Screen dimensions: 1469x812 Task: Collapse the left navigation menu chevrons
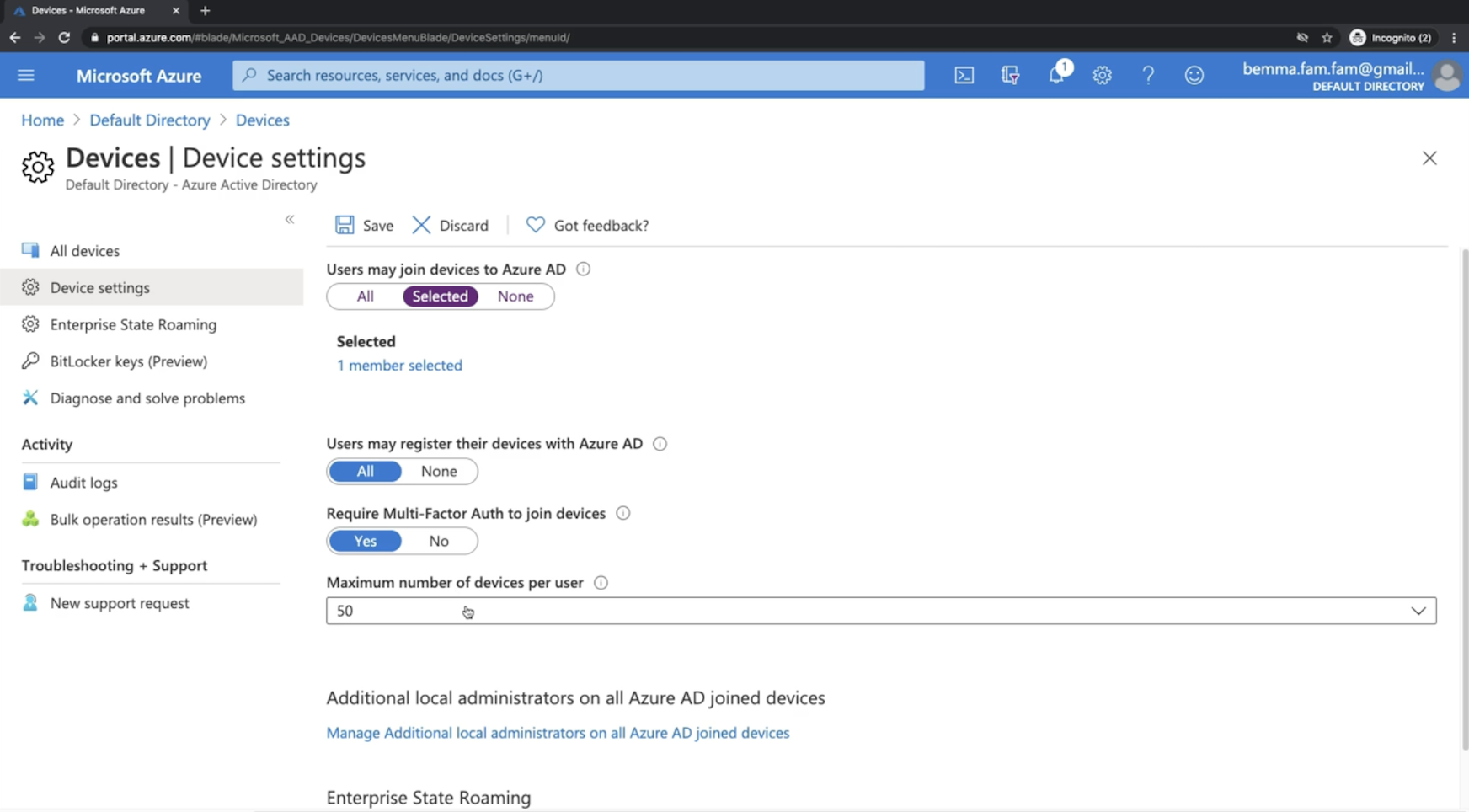point(290,220)
